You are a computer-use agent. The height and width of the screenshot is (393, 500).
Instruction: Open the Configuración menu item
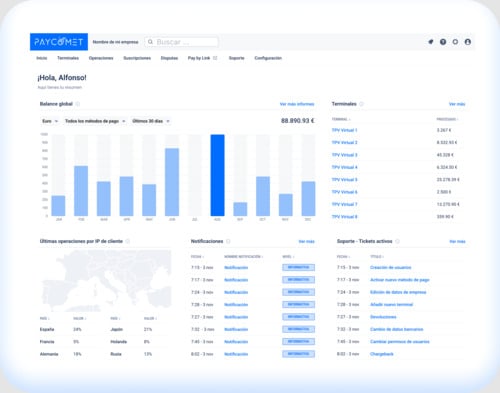[x=268, y=58]
